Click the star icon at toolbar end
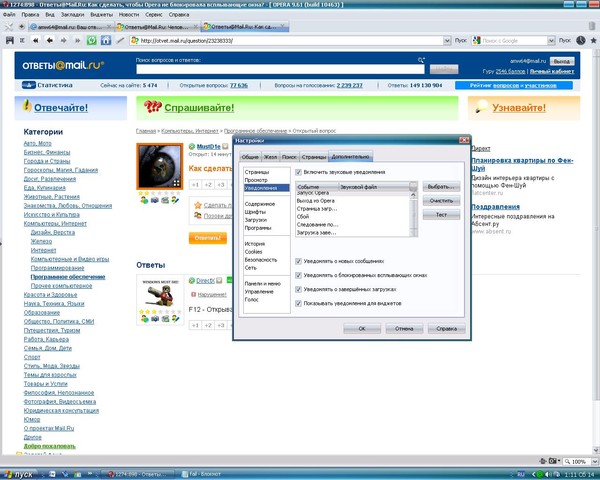Screen dimensions: 600x480 tap(593, 40)
